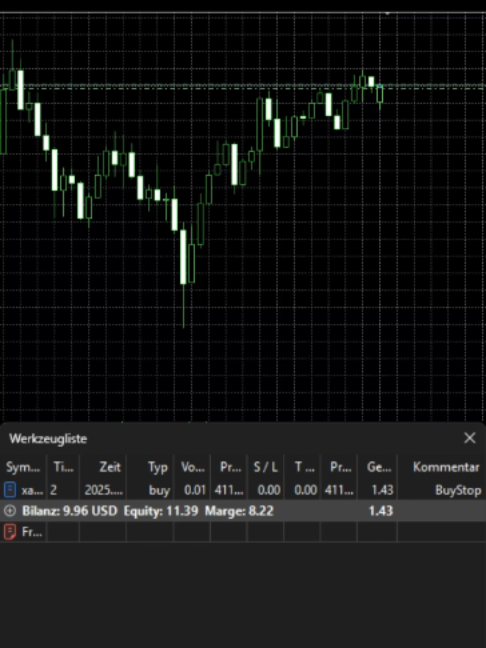Viewport: 486px width, 648px height.
Task: Click the S / L column header
Action: pos(266,467)
